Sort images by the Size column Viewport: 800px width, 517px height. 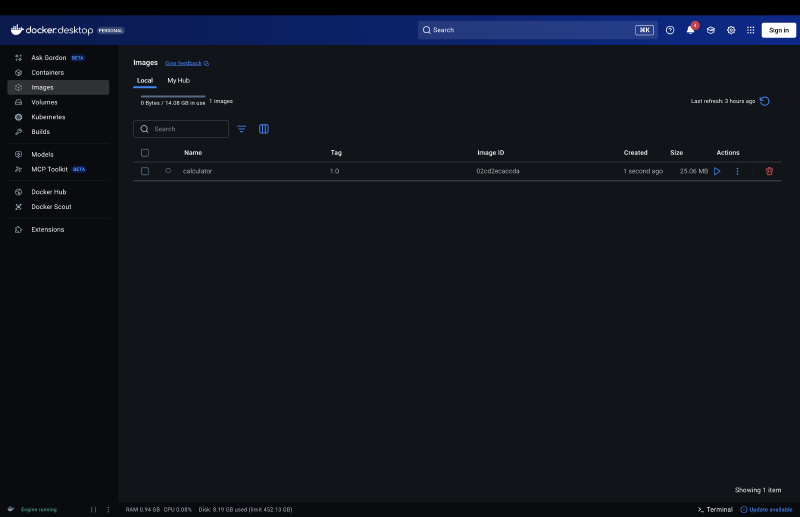coord(677,153)
